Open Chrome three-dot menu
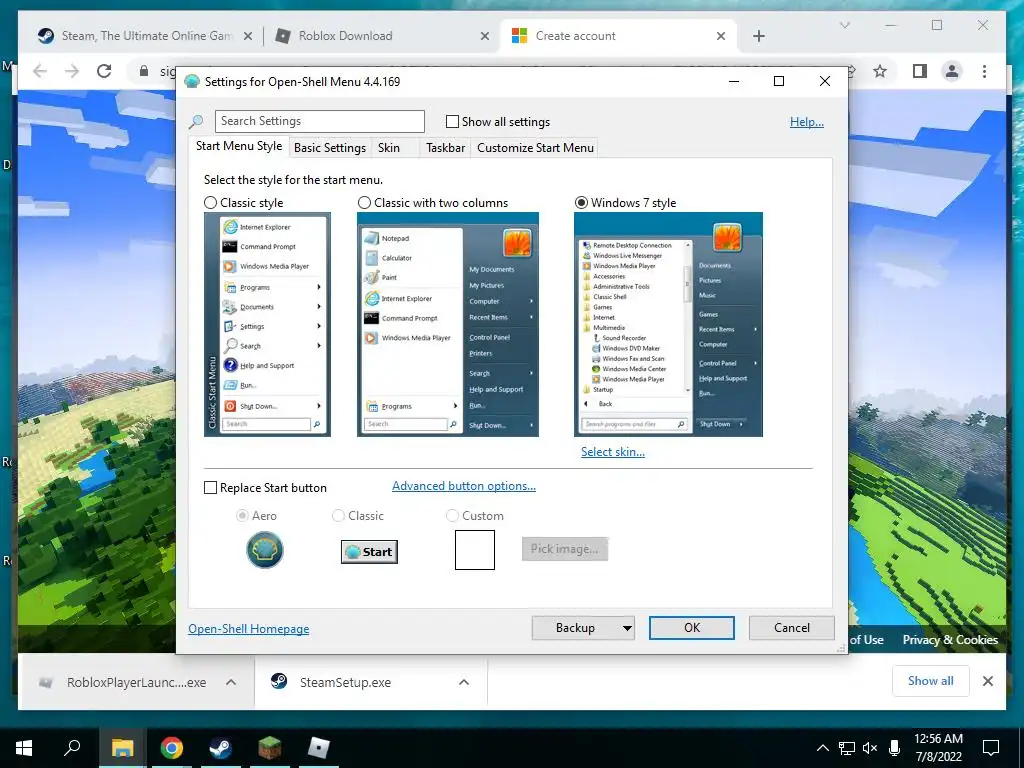1024x768 pixels. [x=984, y=71]
